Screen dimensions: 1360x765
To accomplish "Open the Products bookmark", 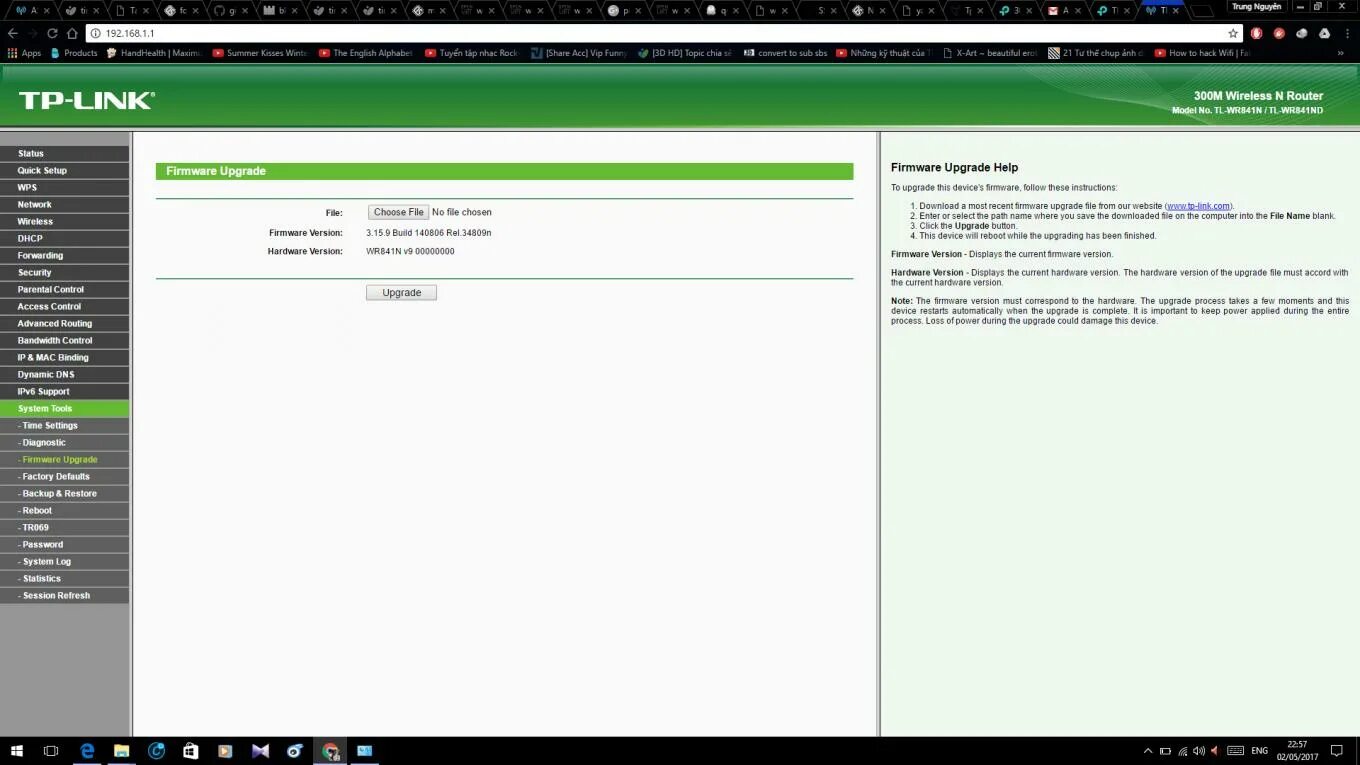I will point(74,53).
